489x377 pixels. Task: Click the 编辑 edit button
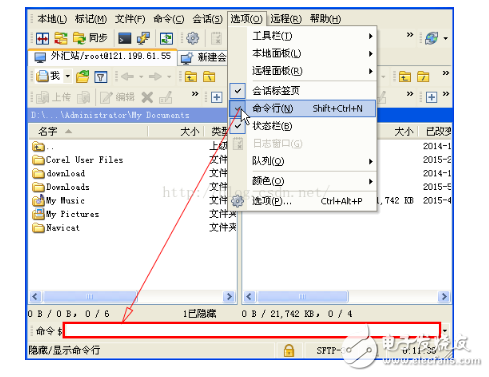[x=117, y=97]
